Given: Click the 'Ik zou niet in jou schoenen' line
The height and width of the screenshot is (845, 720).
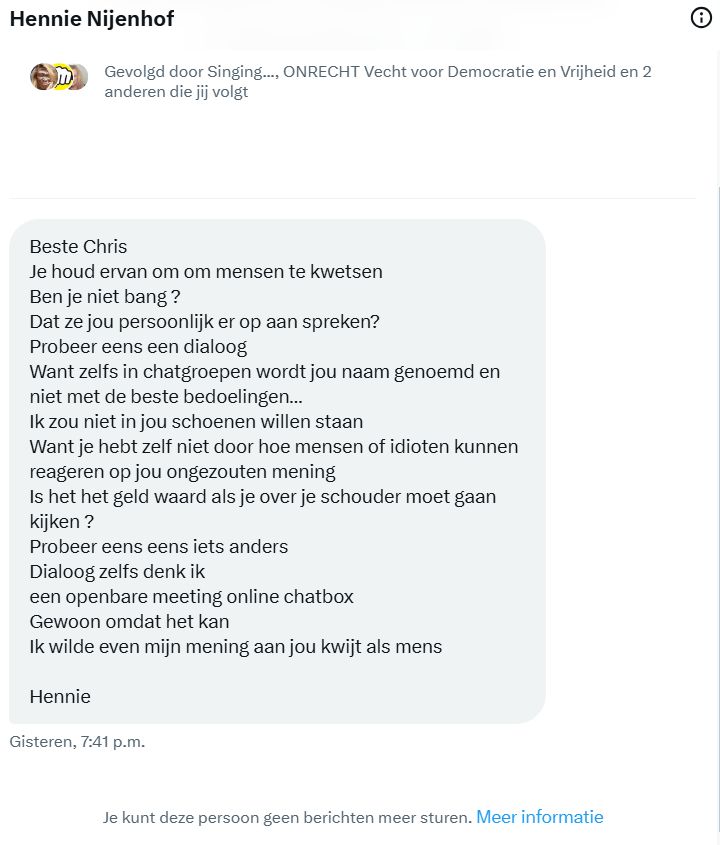Looking at the screenshot, I should (x=196, y=422).
